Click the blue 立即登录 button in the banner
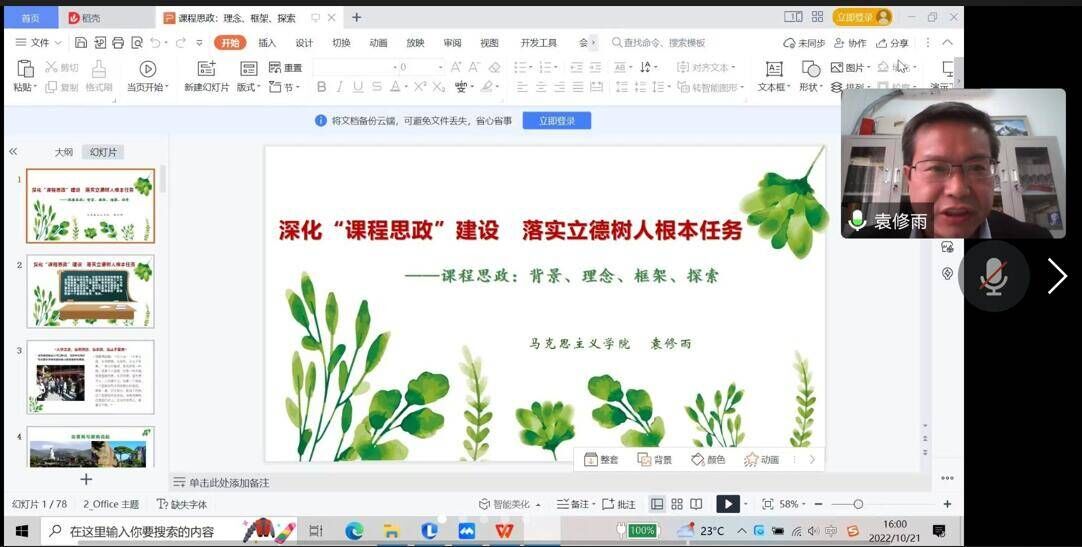This screenshot has width=1082, height=547. [556, 120]
